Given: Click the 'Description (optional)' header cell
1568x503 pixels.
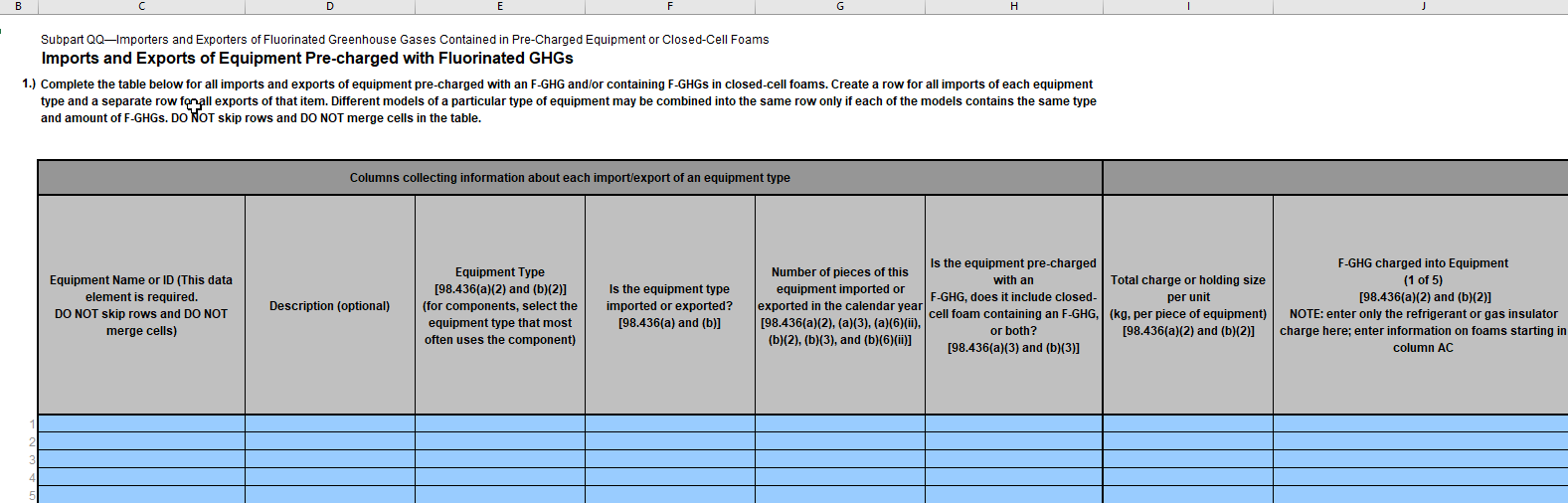Looking at the screenshot, I should pos(330,305).
